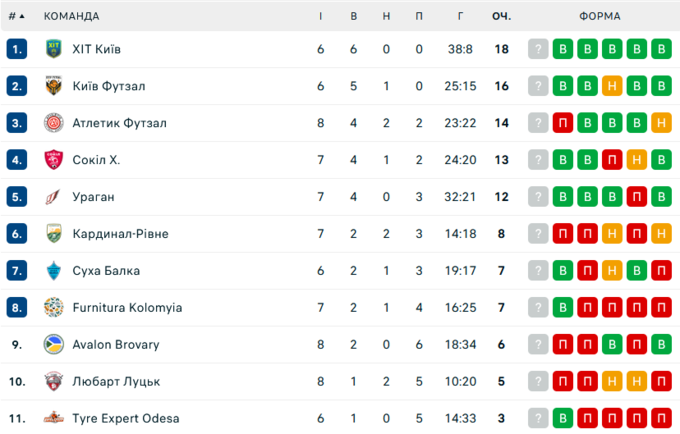Click the Avalon Brovary team logo
Viewport: 680px width, 434px height.
point(54,345)
